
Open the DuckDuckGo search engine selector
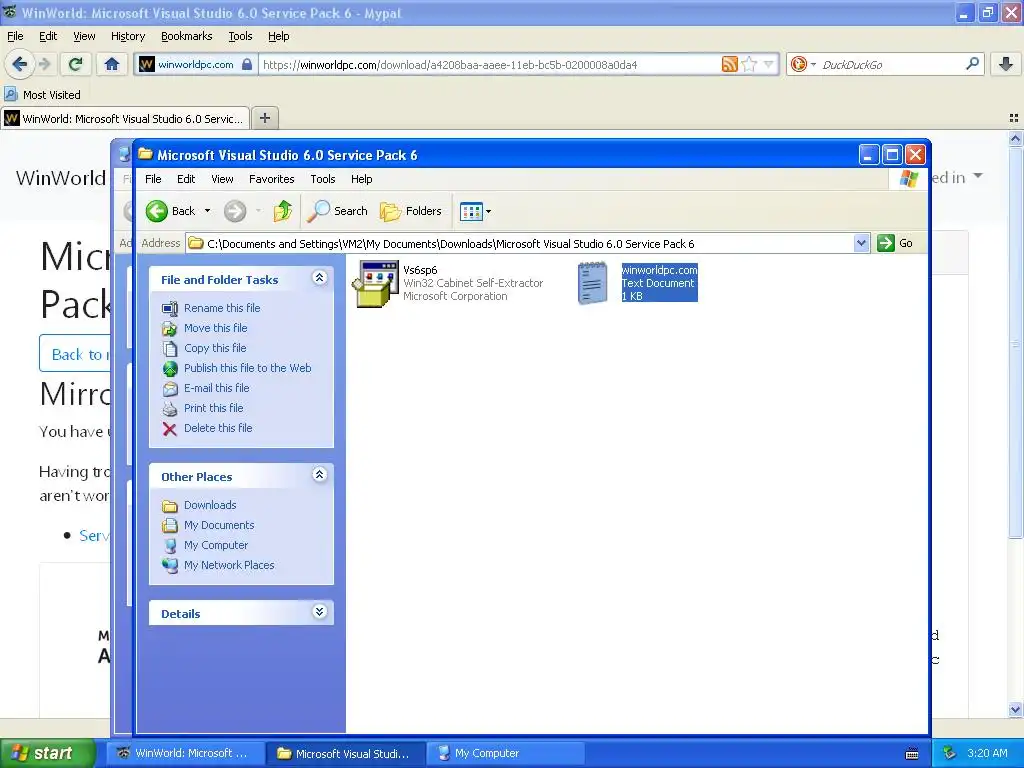[803, 64]
